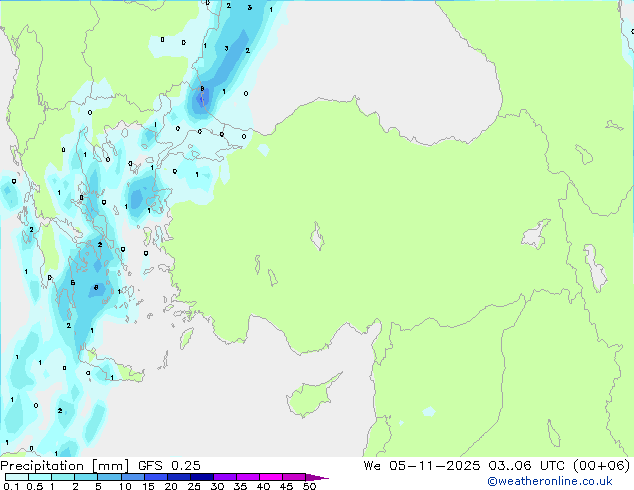Click the 2–5 mm legend swatch
Screen dimensions: 634x490
click(86, 477)
